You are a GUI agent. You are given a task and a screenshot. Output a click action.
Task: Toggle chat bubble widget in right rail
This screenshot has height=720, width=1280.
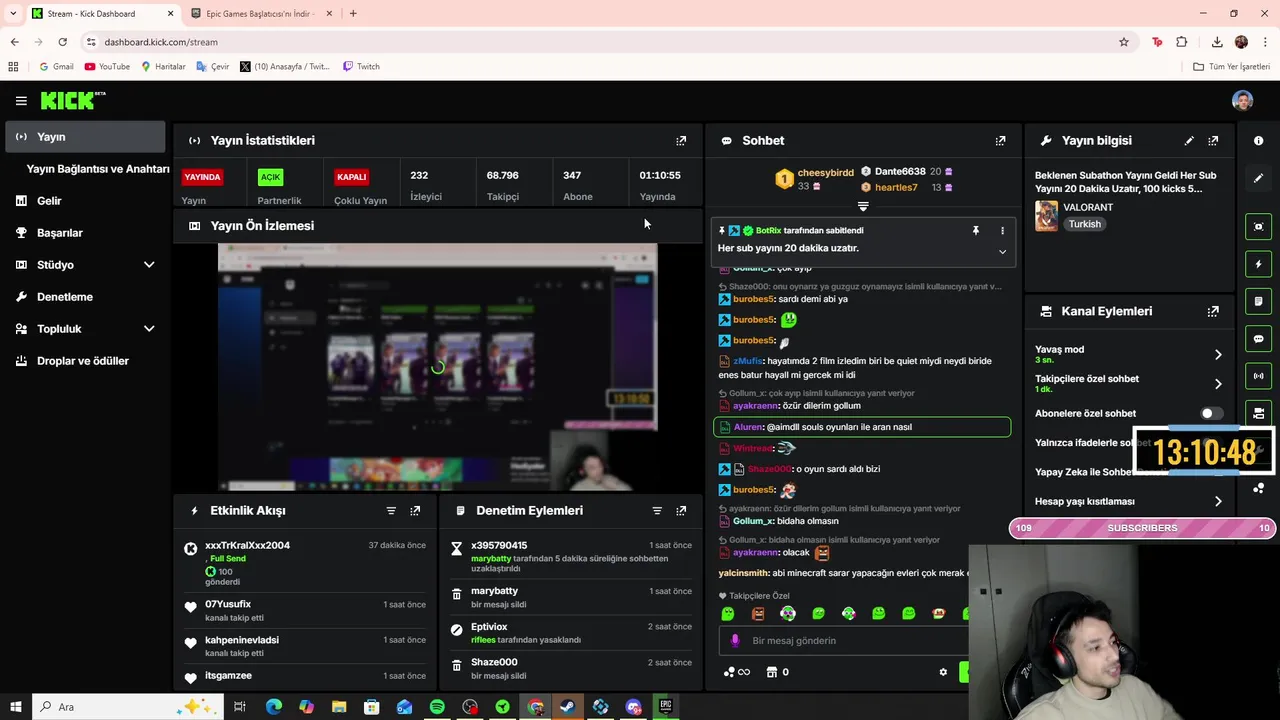click(x=1258, y=339)
